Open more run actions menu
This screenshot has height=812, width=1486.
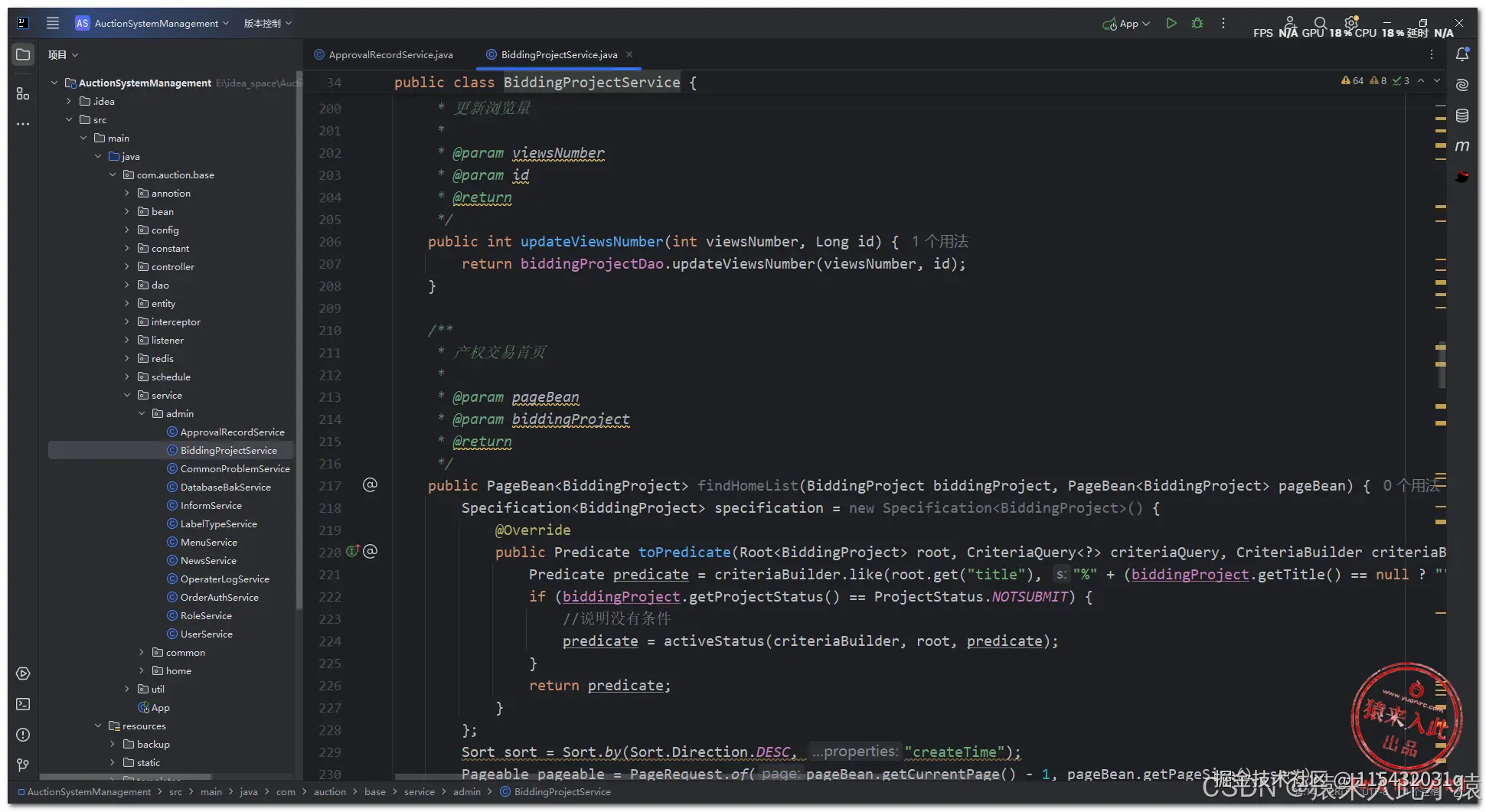pyautogui.click(x=1223, y=23)
